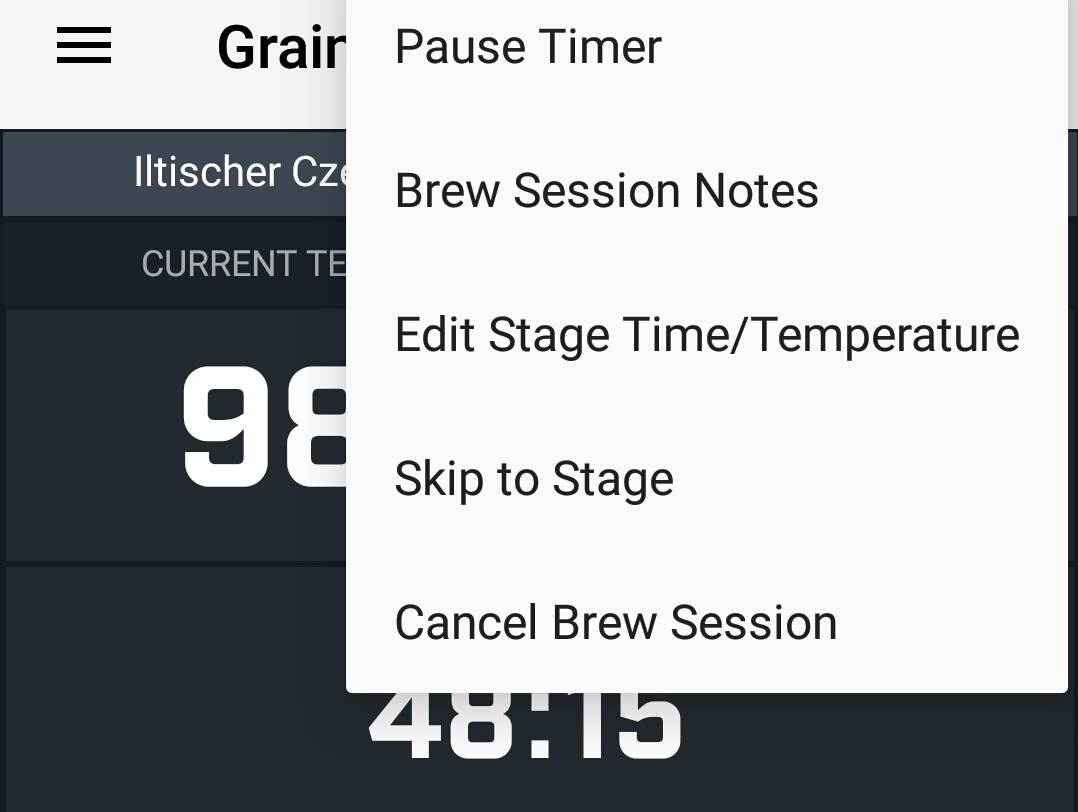The image size is (1078, 812).
Task: Open the hamburger navigation menu
Action: (84, 46)
